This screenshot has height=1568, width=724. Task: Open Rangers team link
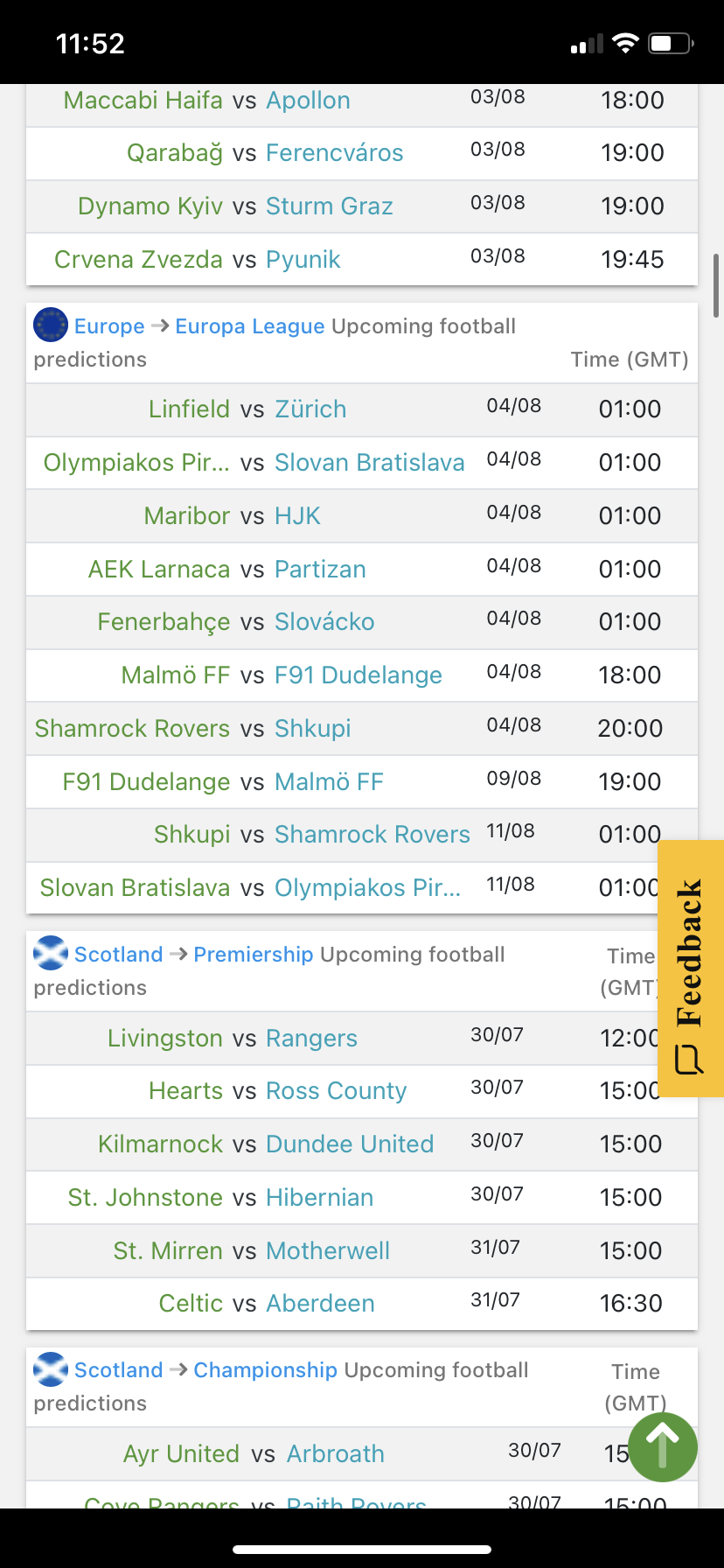tap(311, 1039)
